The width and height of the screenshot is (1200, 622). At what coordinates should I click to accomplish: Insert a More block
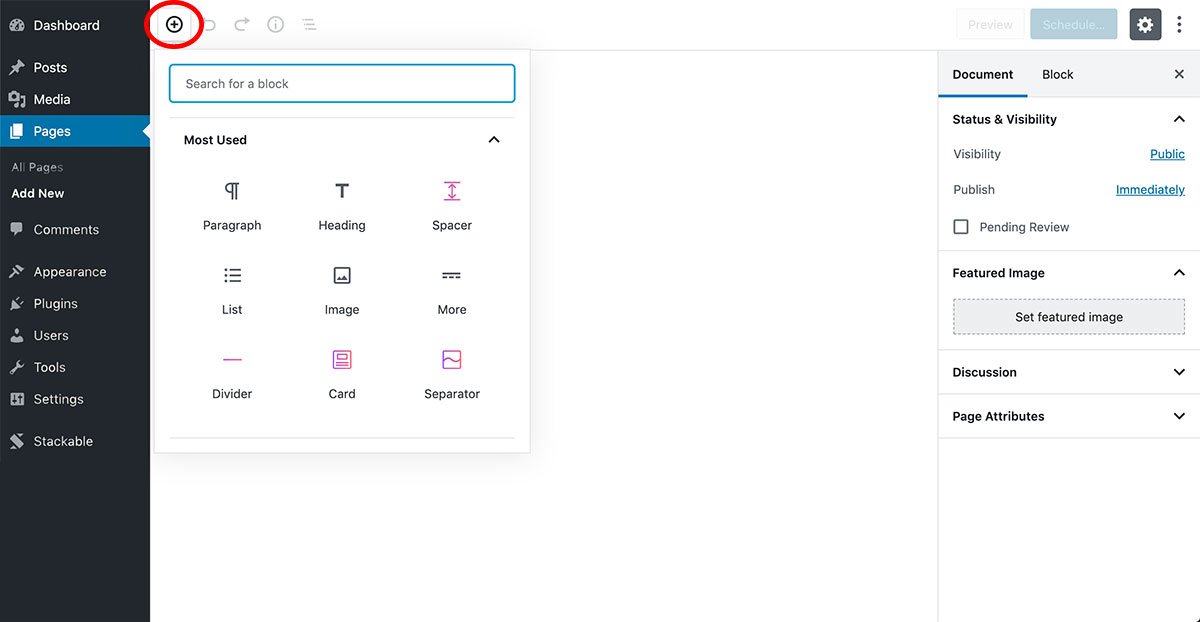pyautogui.click(x=452, y=290)
